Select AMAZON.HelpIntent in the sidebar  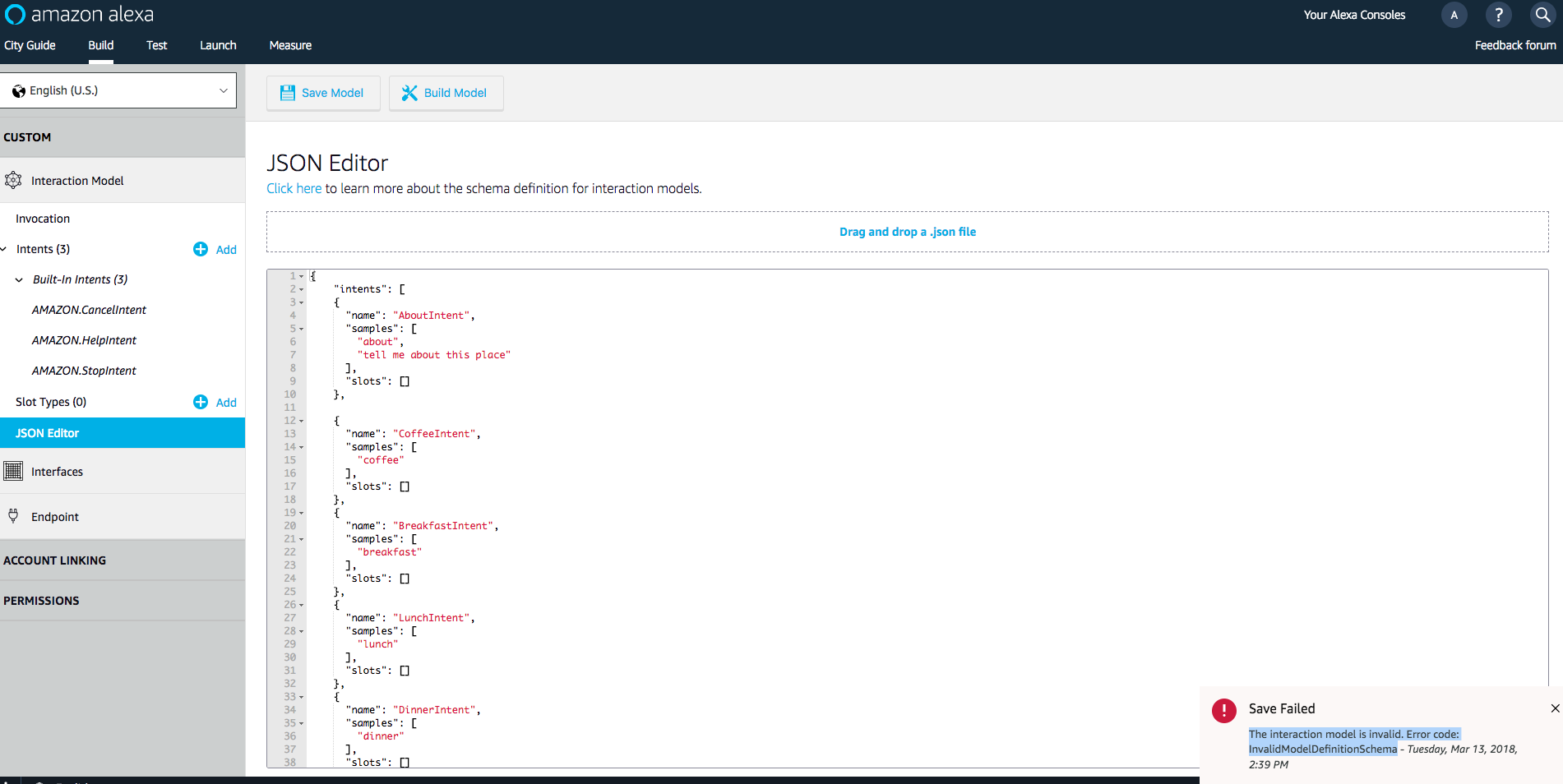click(x=84, y=340)
